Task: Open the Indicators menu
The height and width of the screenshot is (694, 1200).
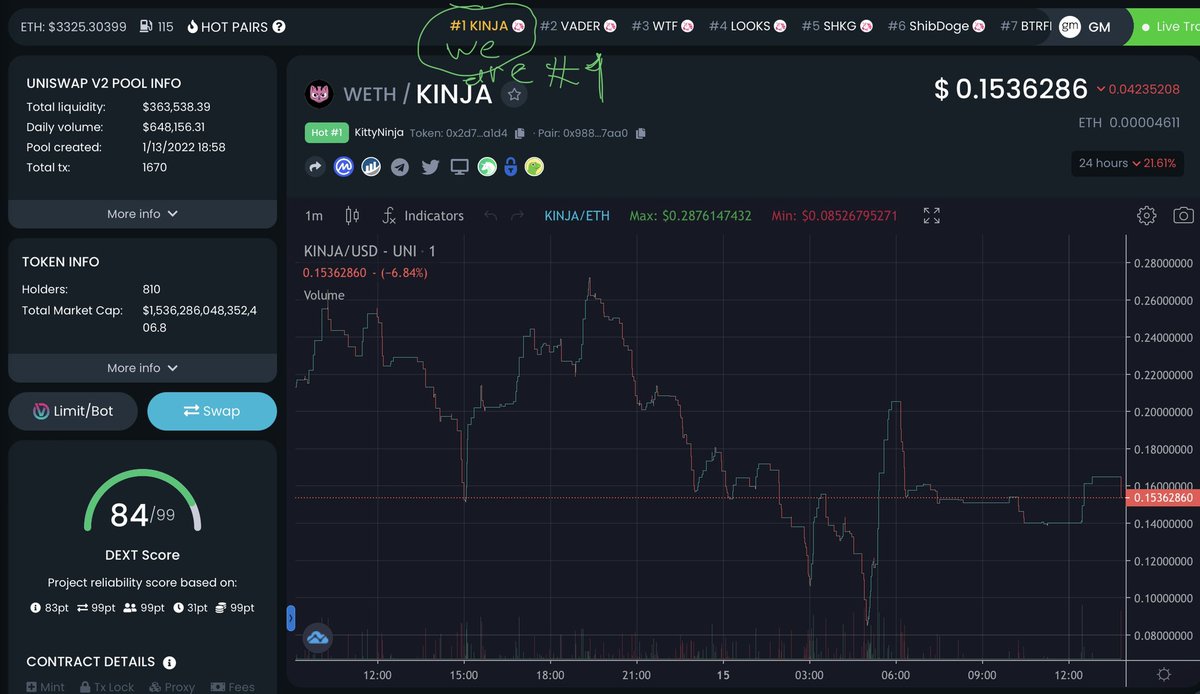Action: point(422,215)
